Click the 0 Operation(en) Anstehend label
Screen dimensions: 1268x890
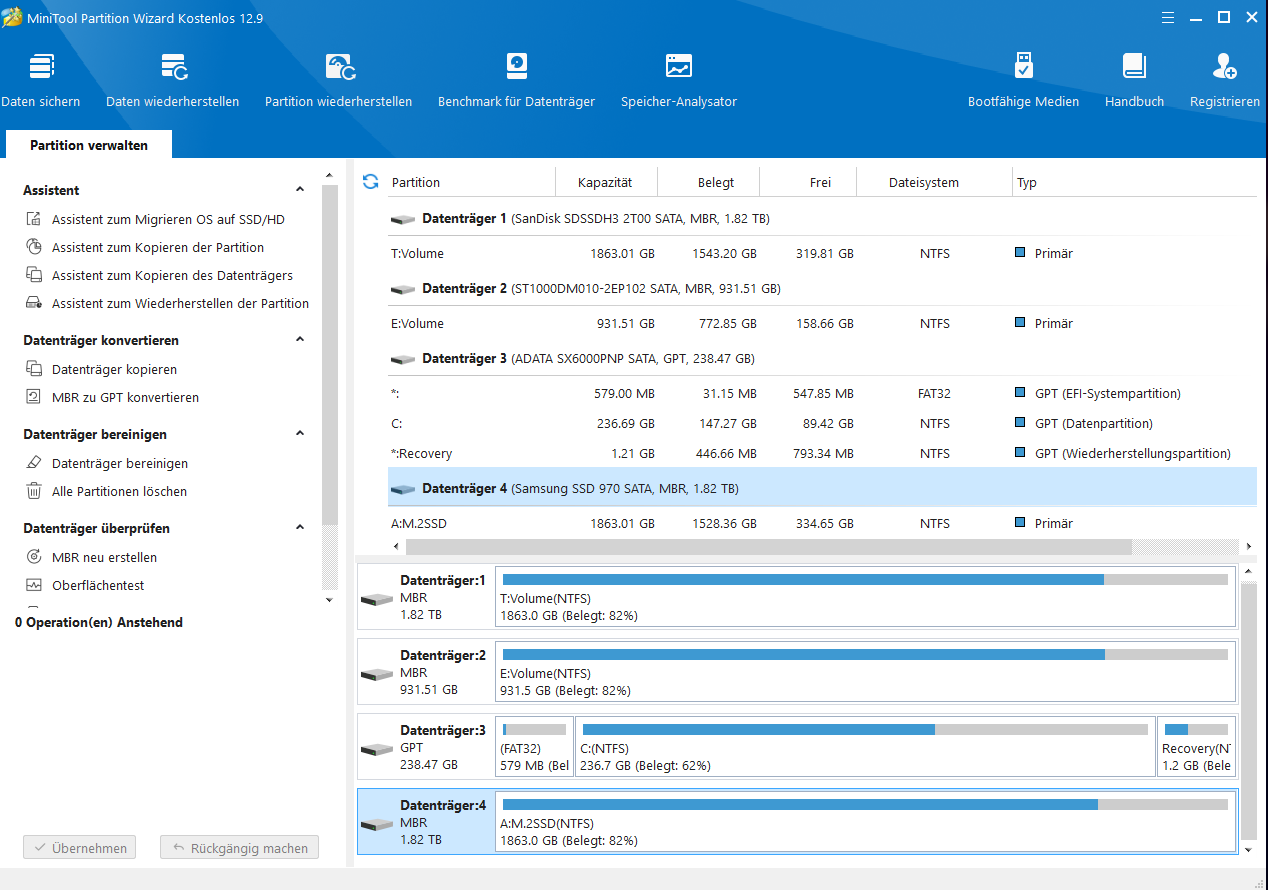point(99,622)
